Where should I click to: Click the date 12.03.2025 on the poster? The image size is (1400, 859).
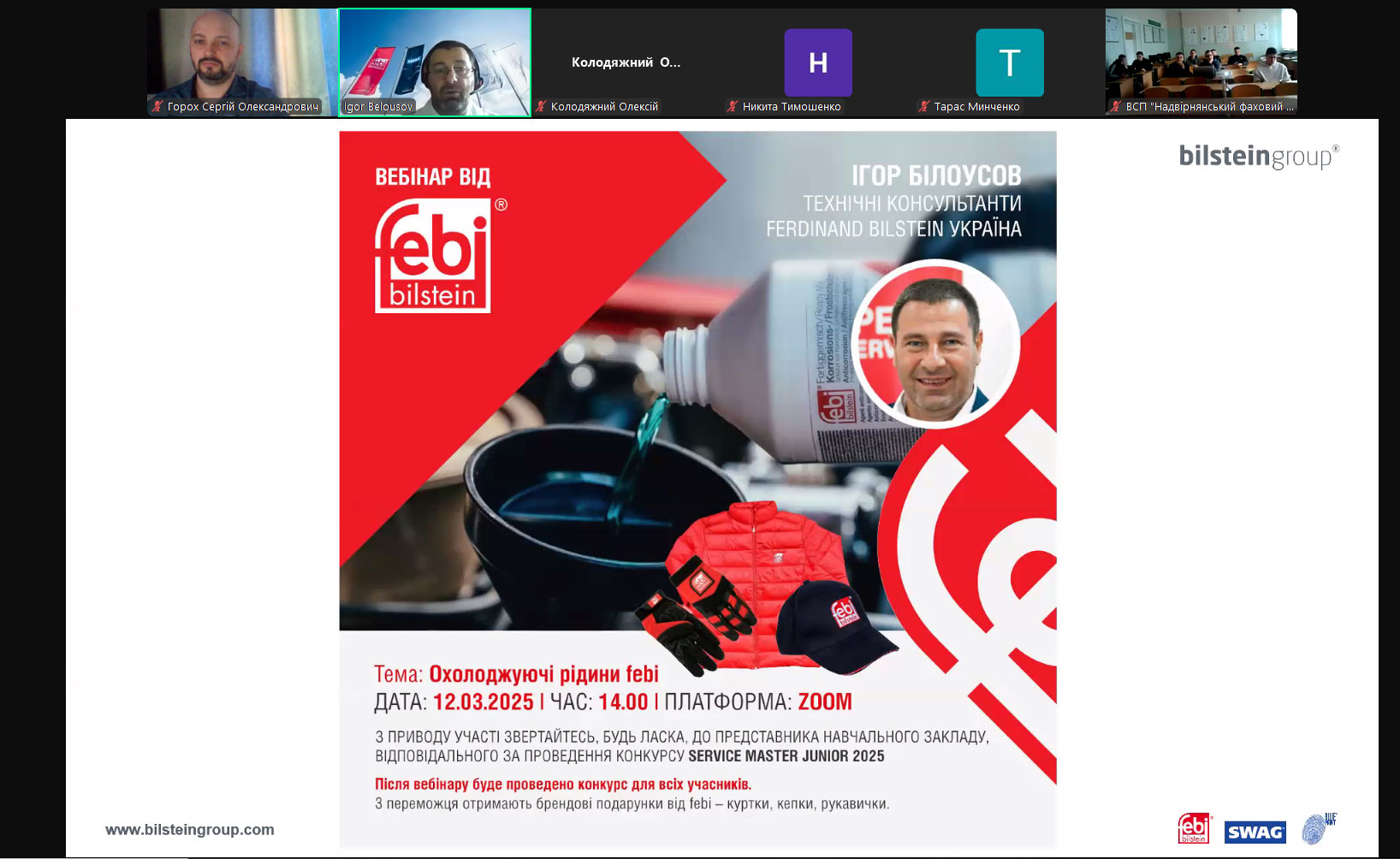pos(483,702)
